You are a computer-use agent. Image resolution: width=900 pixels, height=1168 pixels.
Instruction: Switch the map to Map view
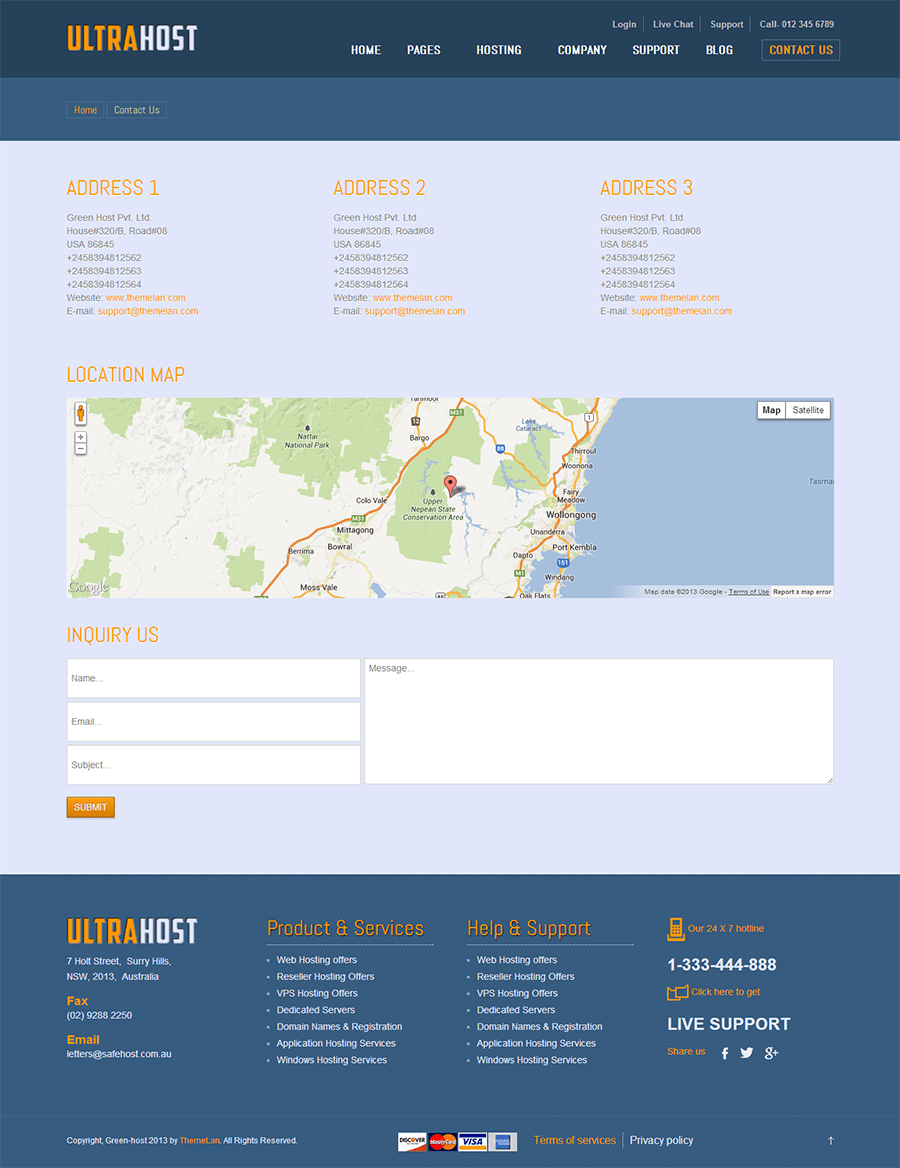pos(770,410)
